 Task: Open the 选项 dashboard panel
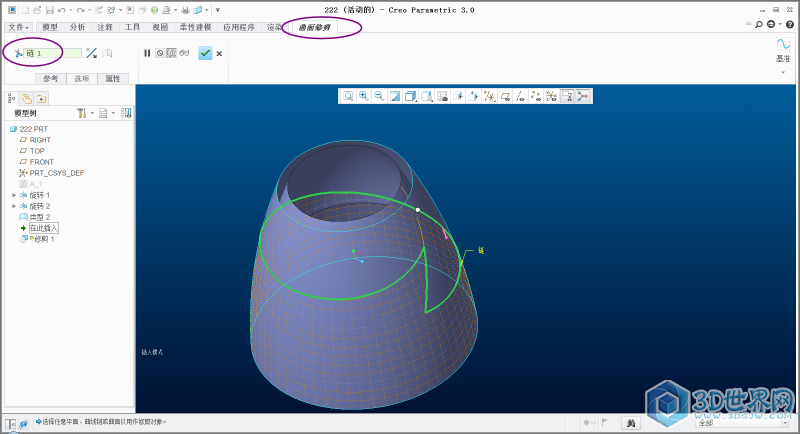[x=82, y=78]
